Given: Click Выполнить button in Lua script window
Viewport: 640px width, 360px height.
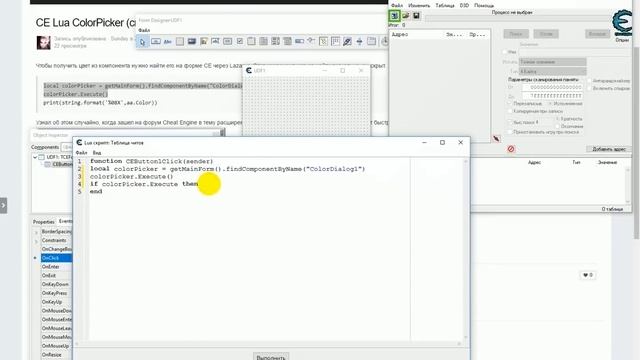Looking at the screenshot, I should click(271, 357).
